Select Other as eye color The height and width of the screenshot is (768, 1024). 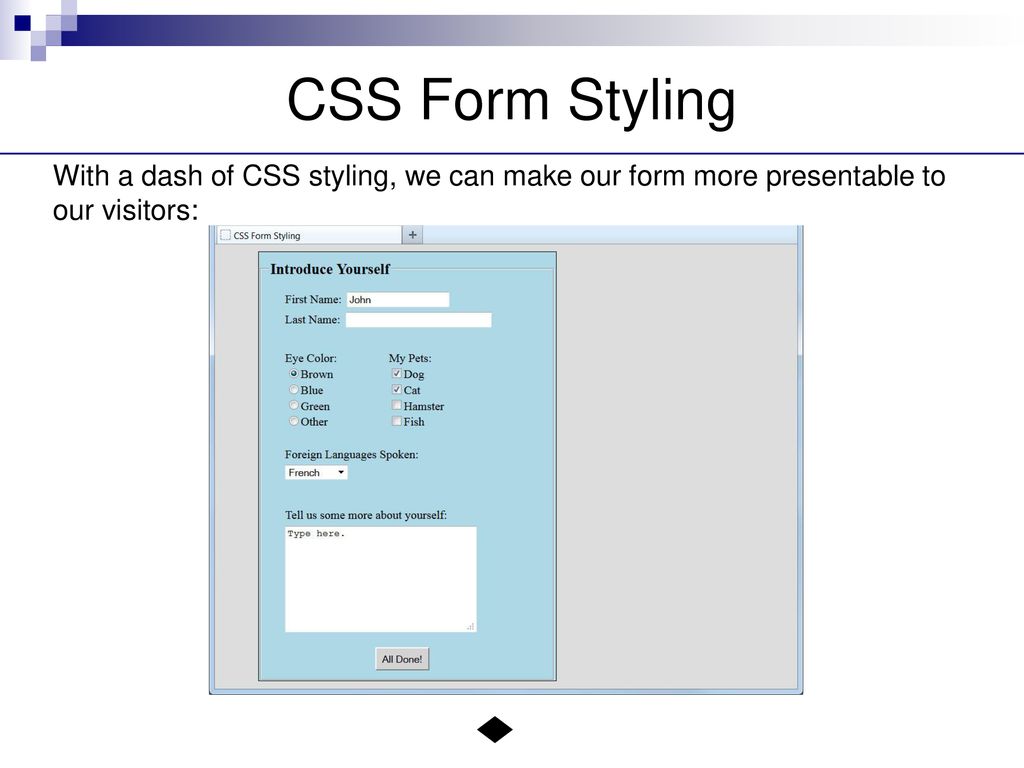tap(294, 421)
